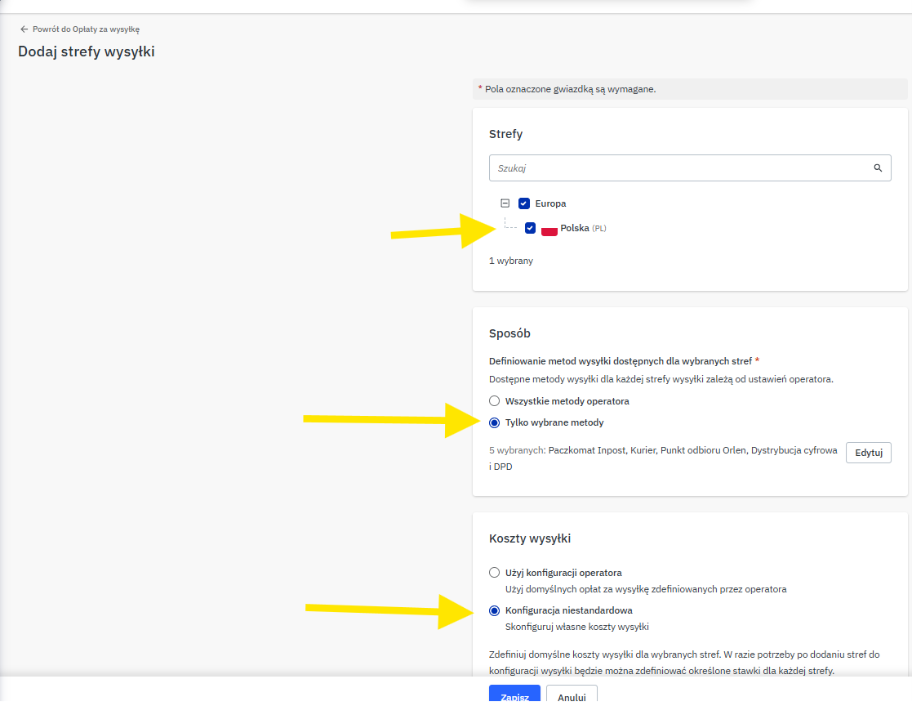Collapse the Europa tree node
The width and height of the screenshot is (912, 702).
(x=504, y=203)
